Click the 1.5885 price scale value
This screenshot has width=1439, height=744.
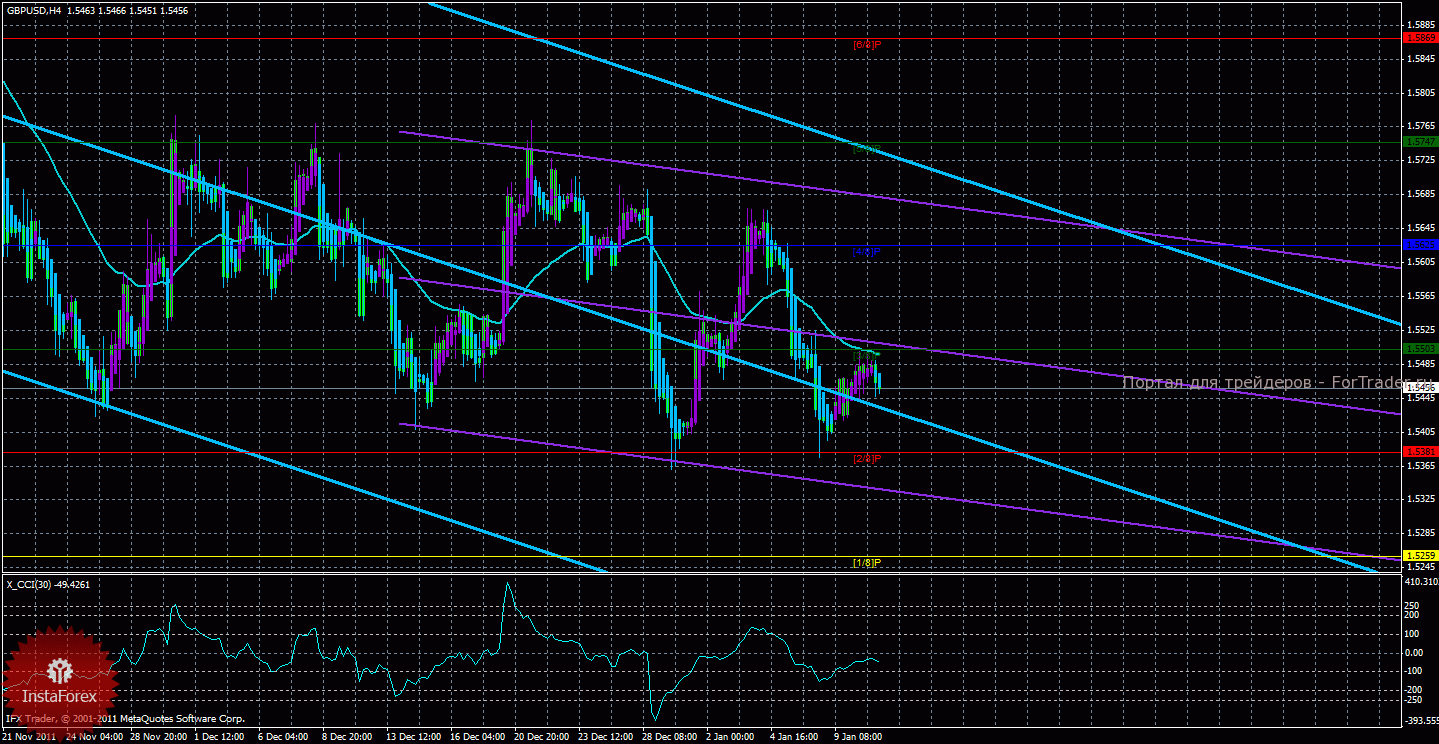coord(1421,24)
